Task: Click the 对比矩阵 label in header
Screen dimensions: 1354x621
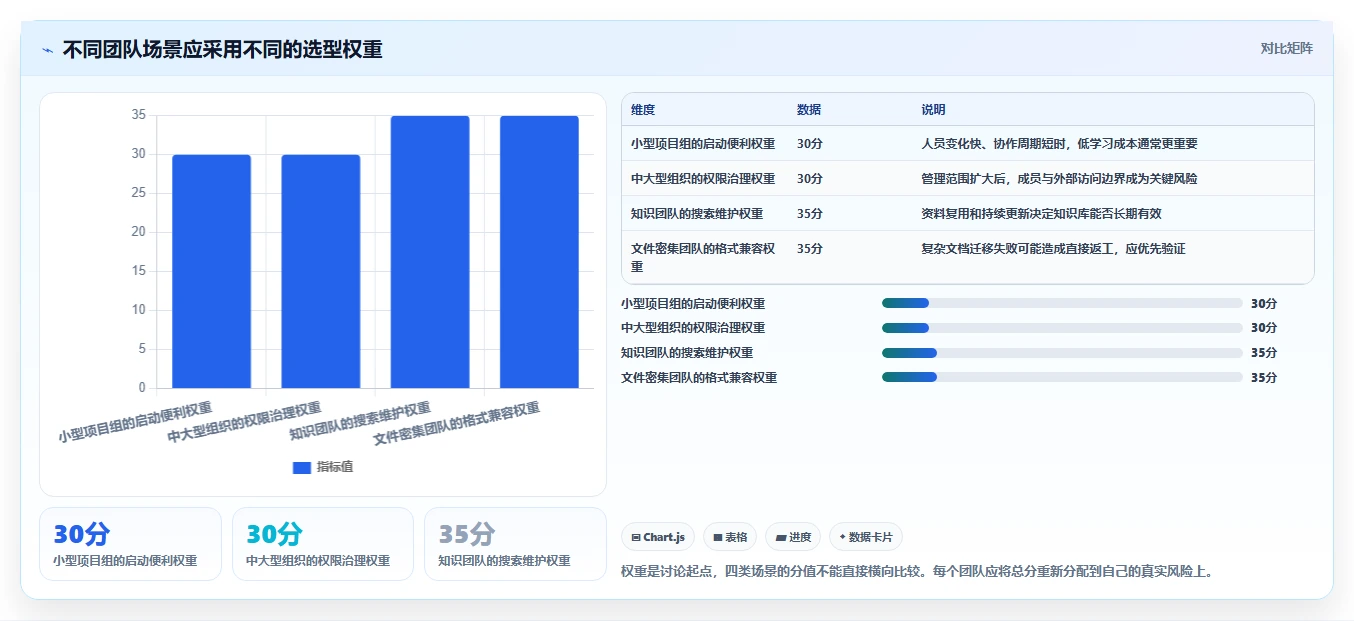Action: pyautogui.click(x=1286, y=48)
